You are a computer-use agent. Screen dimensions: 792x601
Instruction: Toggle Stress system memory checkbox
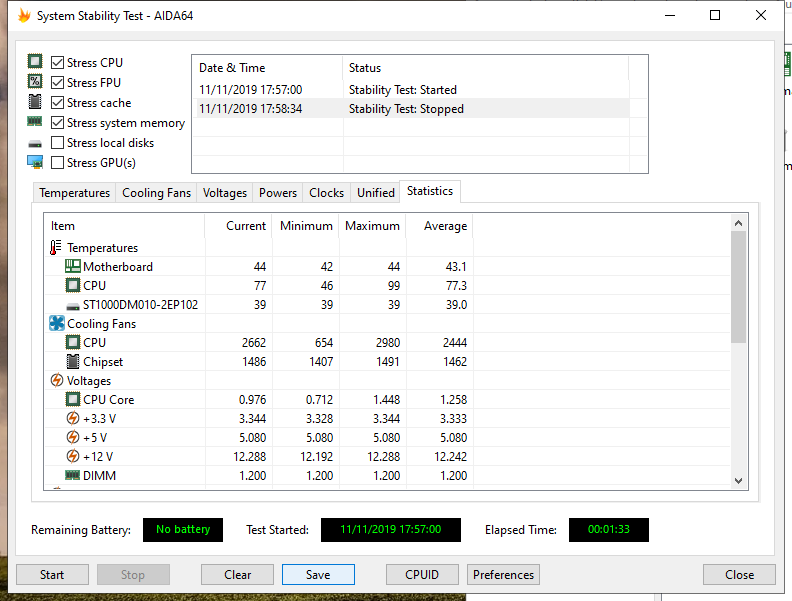[x=58, y=123]
